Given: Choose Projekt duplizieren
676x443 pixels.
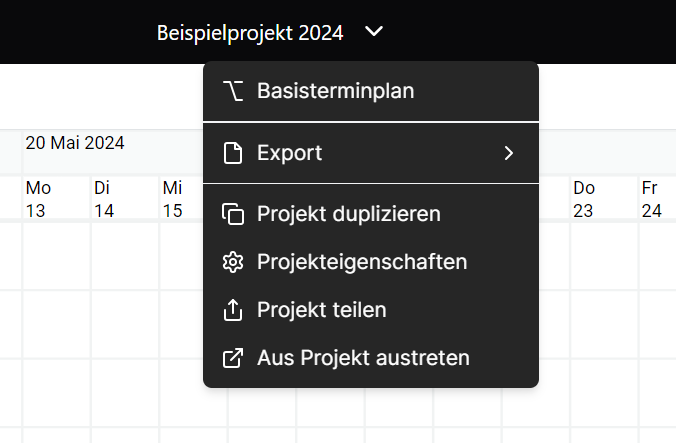Looking at the screenshot, I should 371,214.
